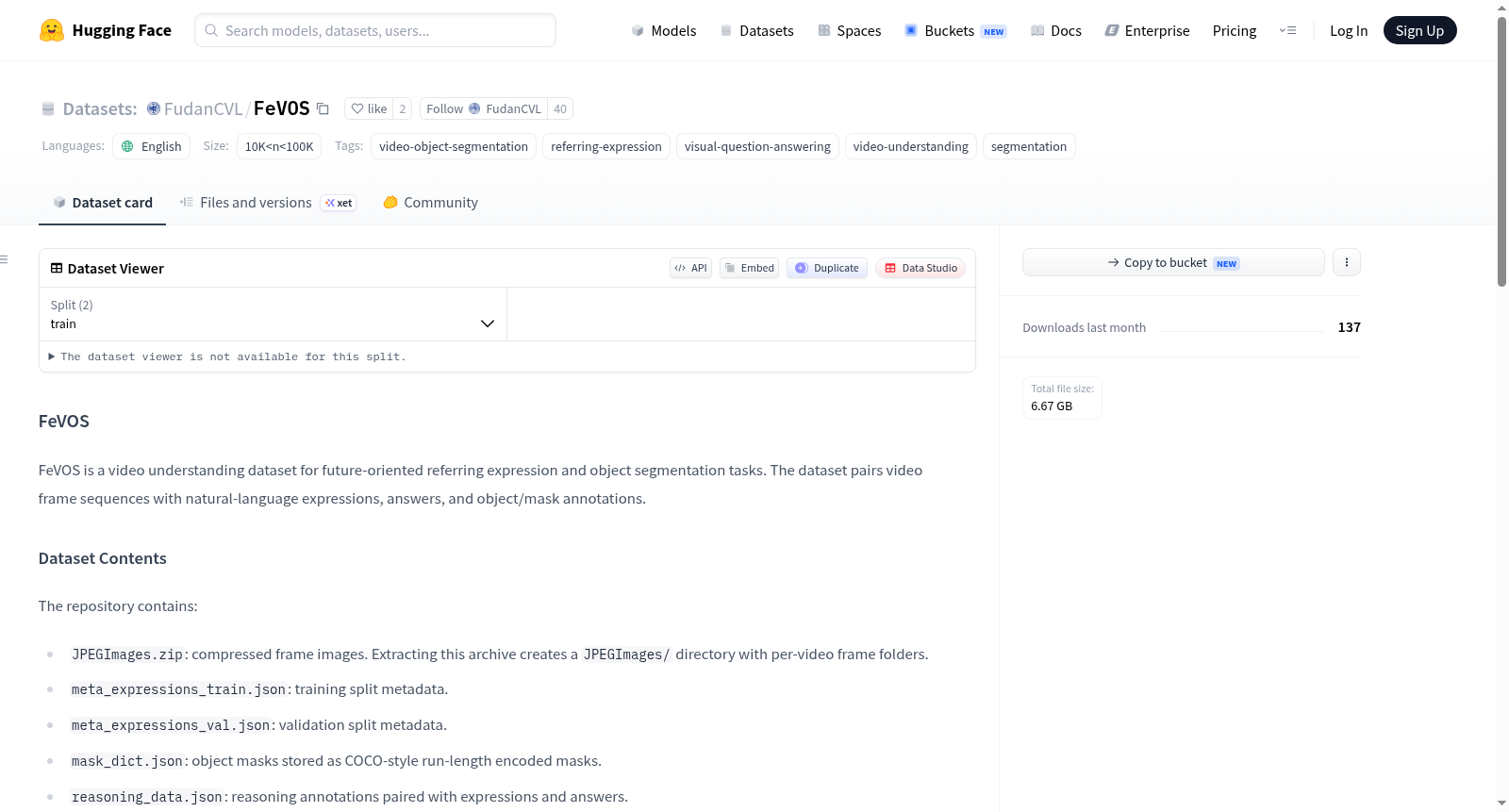Click the total file size 6.67 GB
The image size is (1509, 812).
pyautogui.click(x=1052, y=406)
